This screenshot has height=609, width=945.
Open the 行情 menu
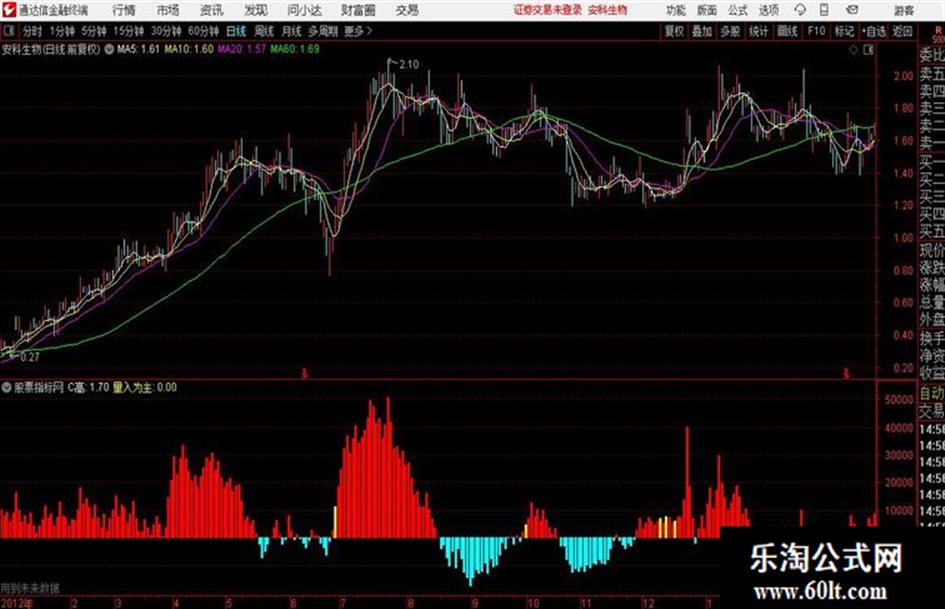click(x=124, y=10)
